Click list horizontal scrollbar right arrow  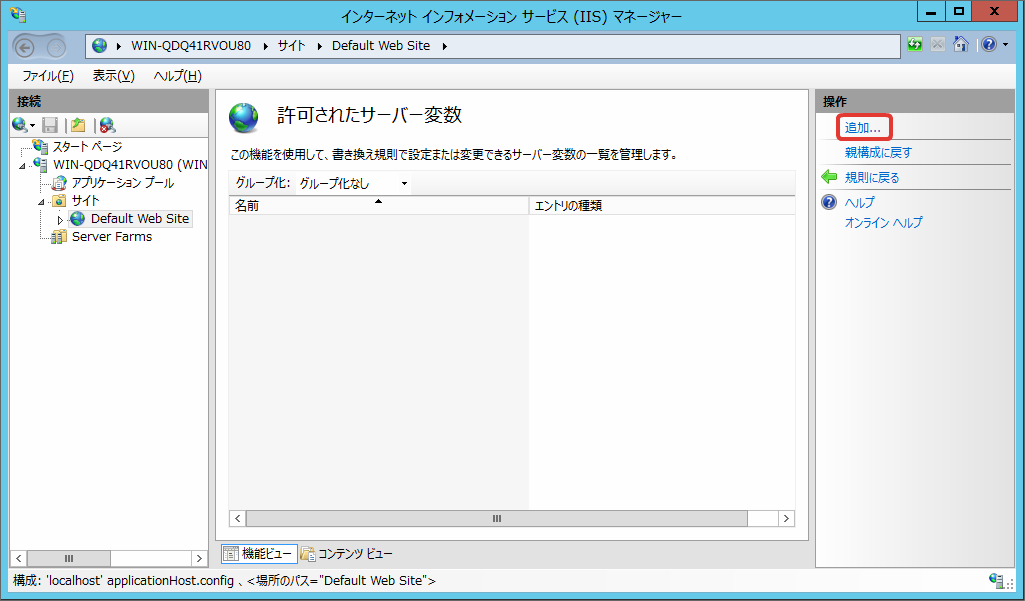click(x=786, y=519)
